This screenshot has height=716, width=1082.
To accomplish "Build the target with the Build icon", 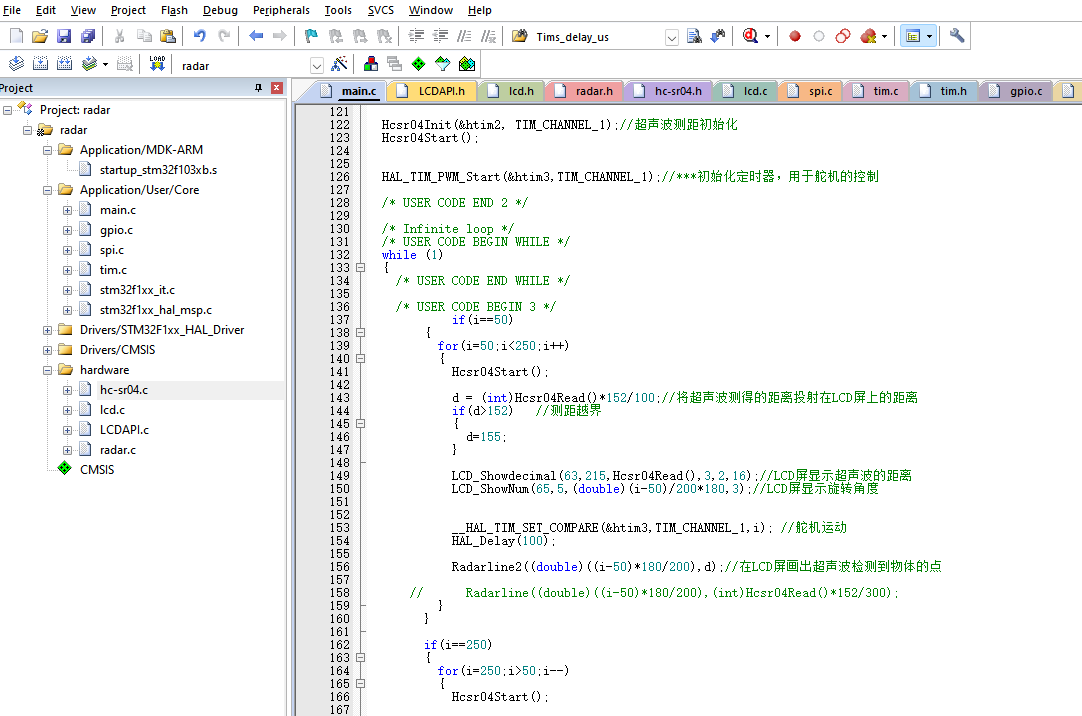I will pos(40,64).
